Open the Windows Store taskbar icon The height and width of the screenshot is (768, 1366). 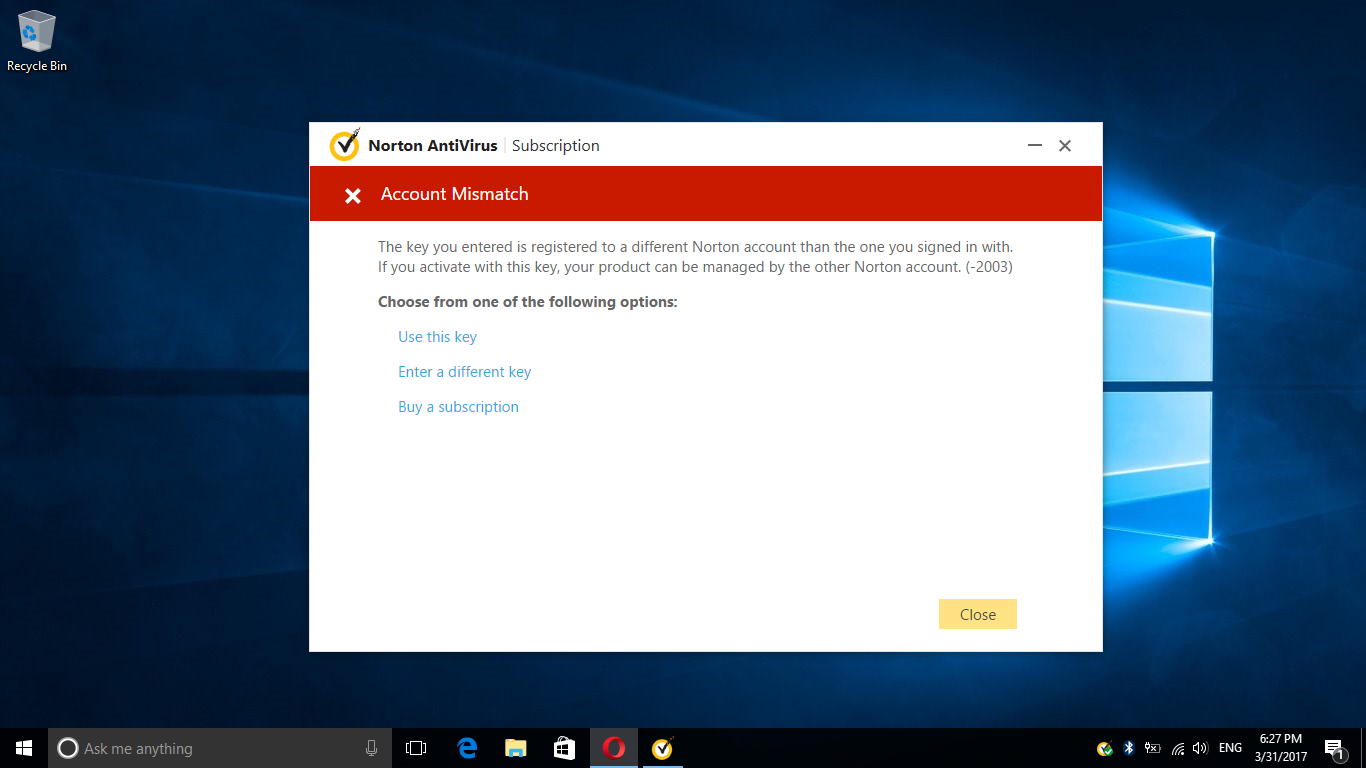[x=564, y=748]
